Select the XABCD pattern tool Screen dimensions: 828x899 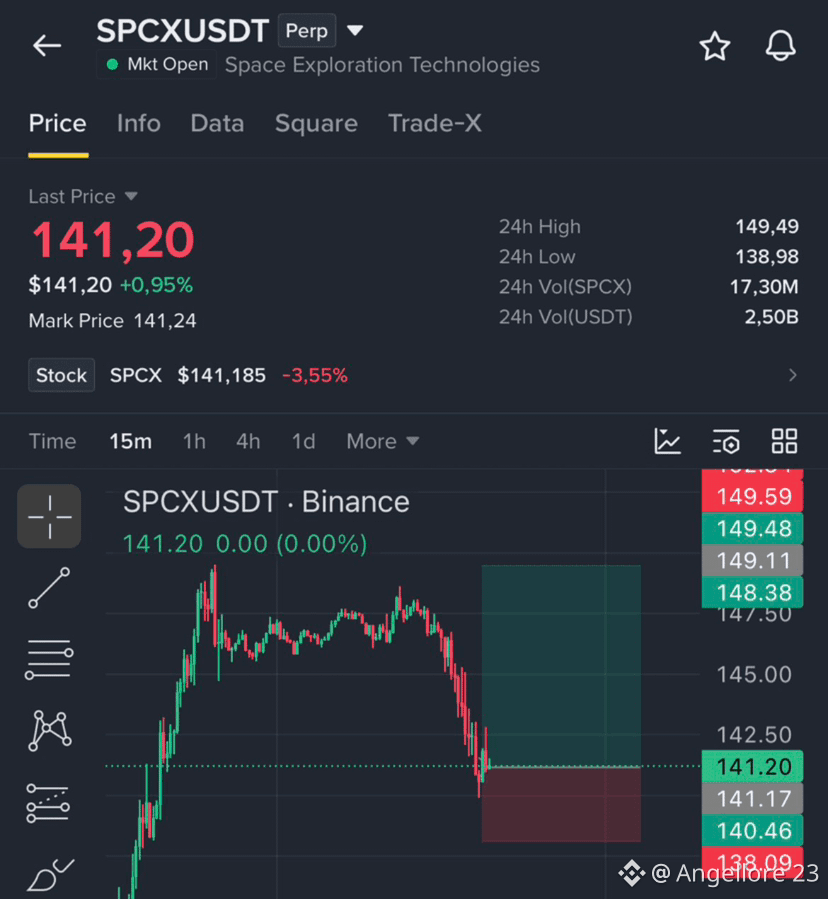(x=49, y=730)
